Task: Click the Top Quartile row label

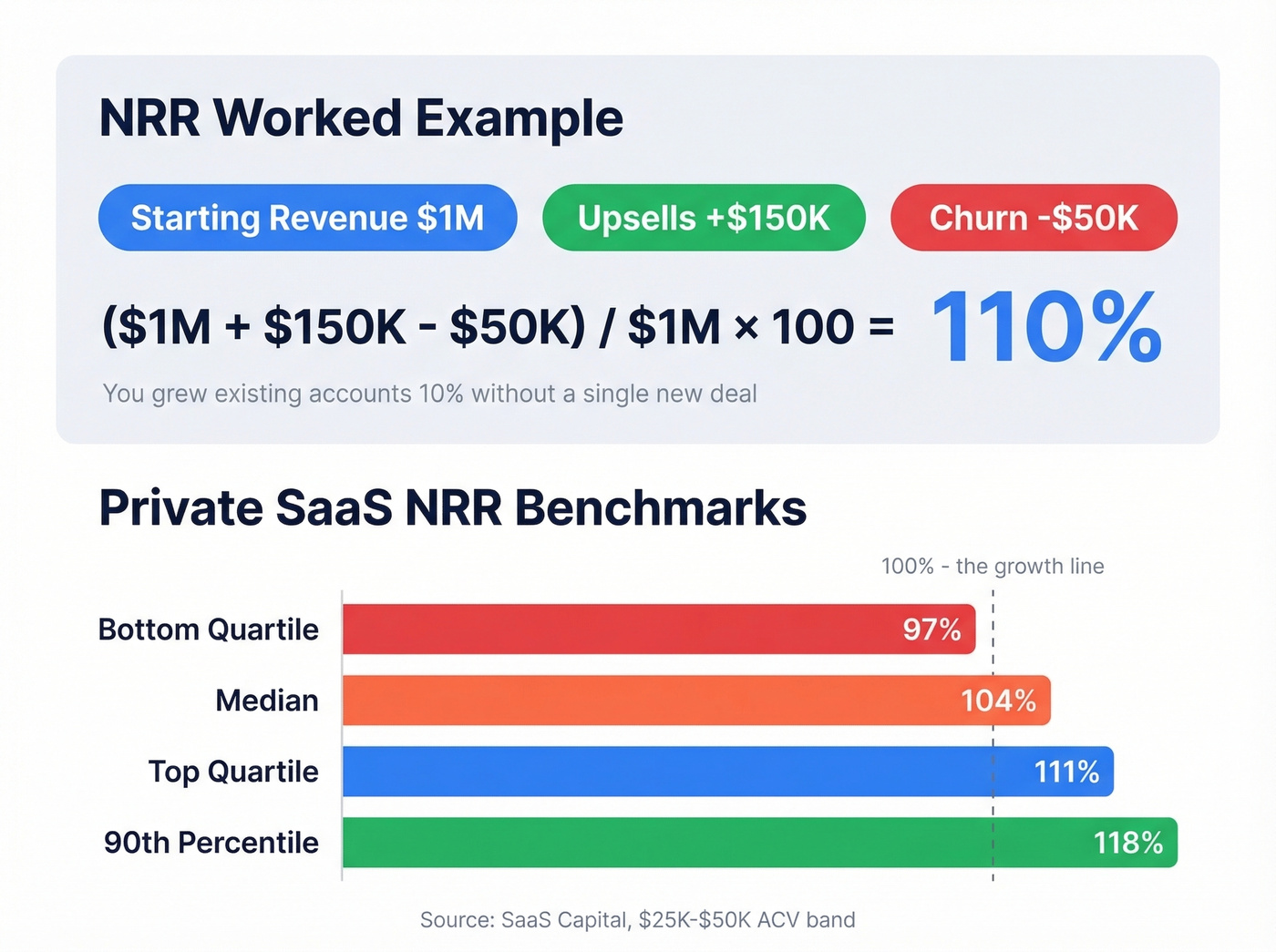Action: coord(232,772)
